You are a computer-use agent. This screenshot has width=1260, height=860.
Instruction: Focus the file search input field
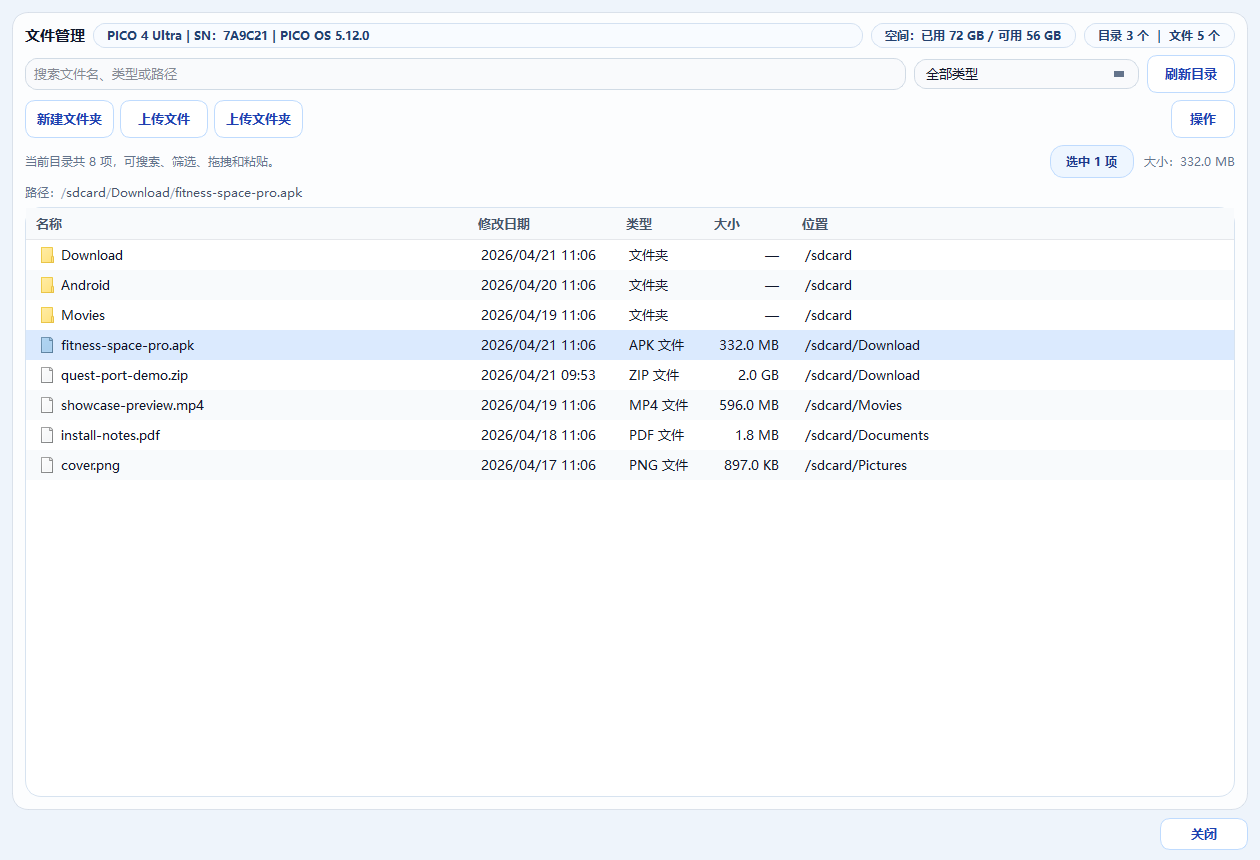tap(465, 74)
